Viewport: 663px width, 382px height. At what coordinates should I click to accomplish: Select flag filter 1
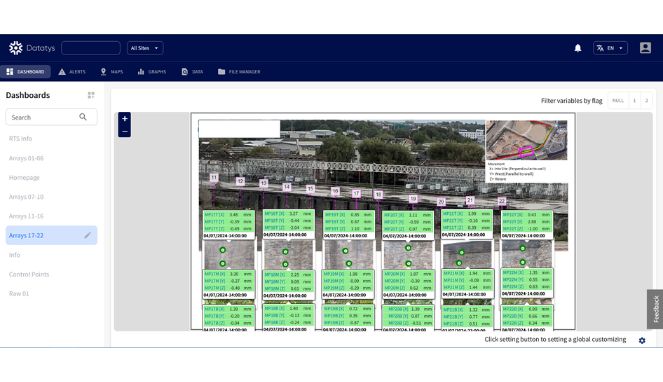(x=634, y=101)
